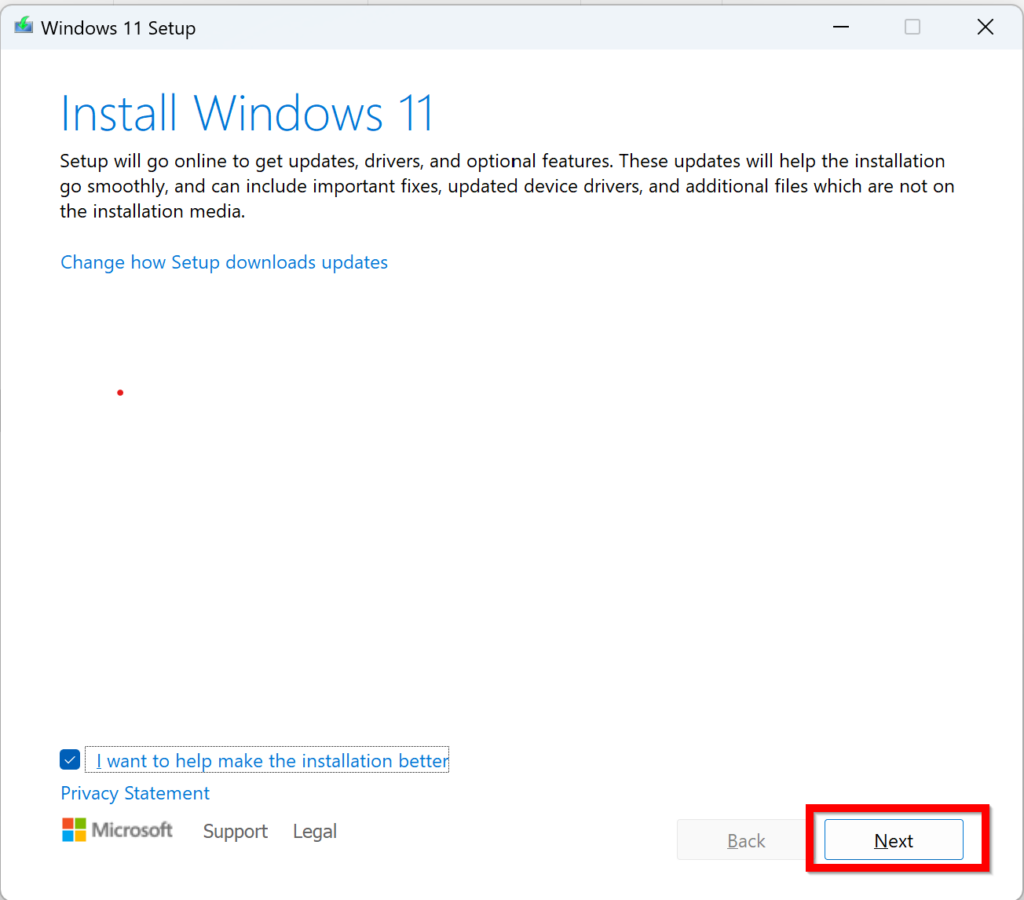Click the word "Setup" starting the description

pyautogui.click(x=84, y=161)
